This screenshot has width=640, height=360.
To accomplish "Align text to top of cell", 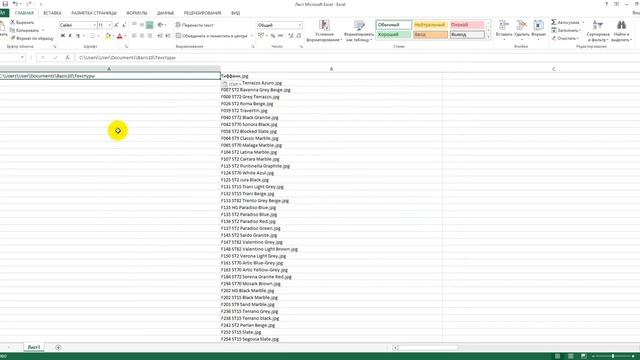I will click(x=134, y=25).
